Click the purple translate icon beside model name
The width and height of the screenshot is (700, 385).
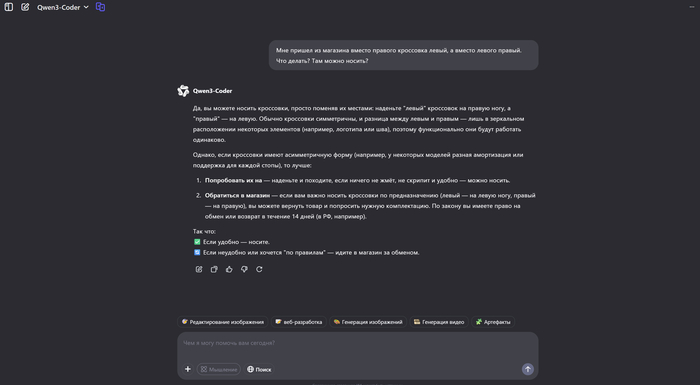pos(100,7)
